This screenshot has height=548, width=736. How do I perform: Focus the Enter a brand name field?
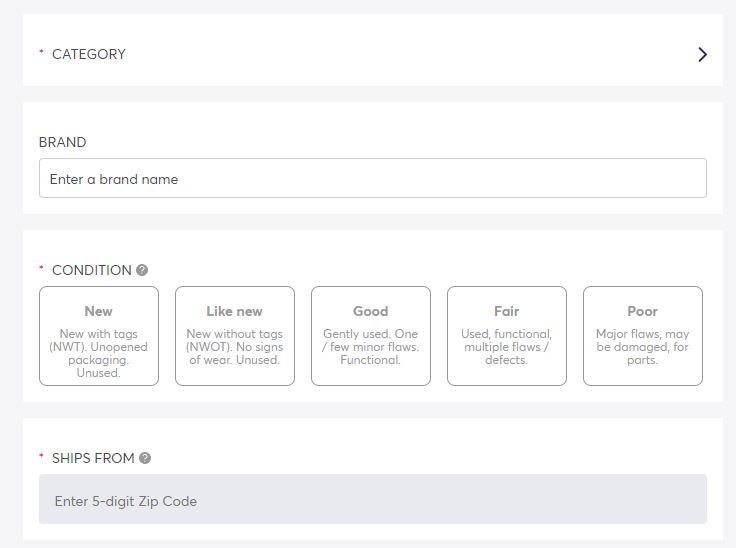(373, 178)
